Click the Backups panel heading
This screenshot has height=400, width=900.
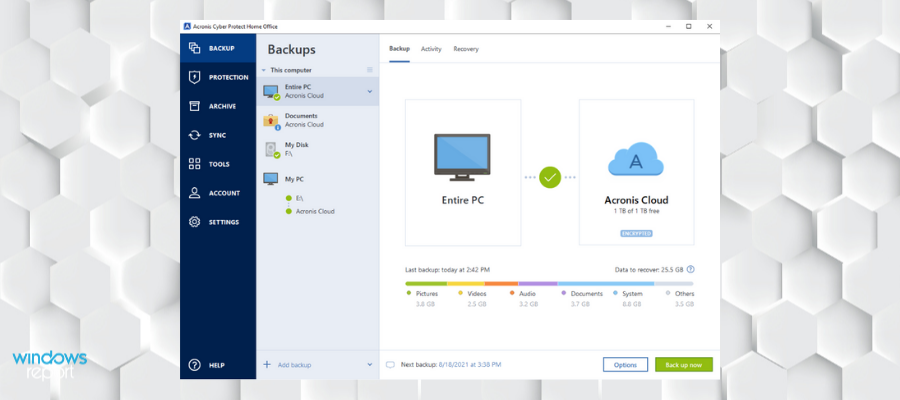(292, 49)
